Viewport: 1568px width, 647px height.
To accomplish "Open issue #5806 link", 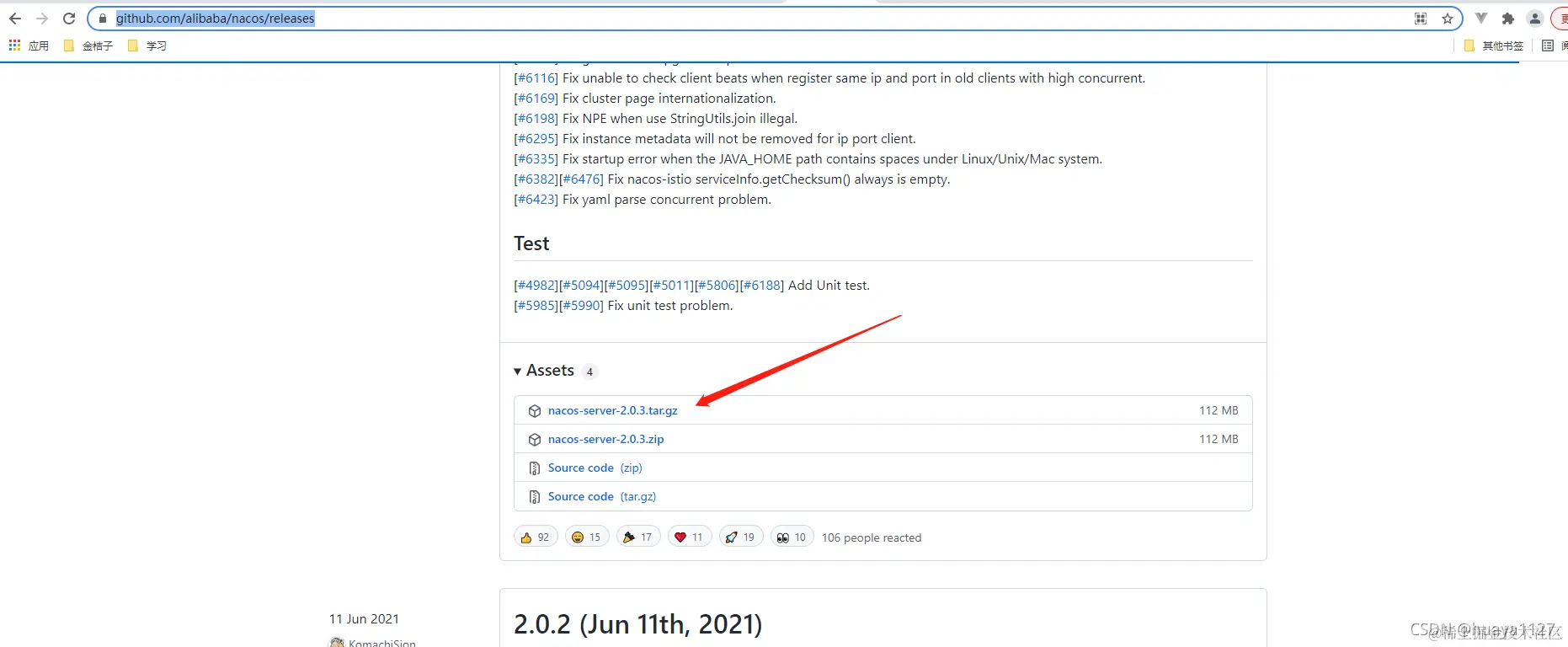I will tap(717, 286).
